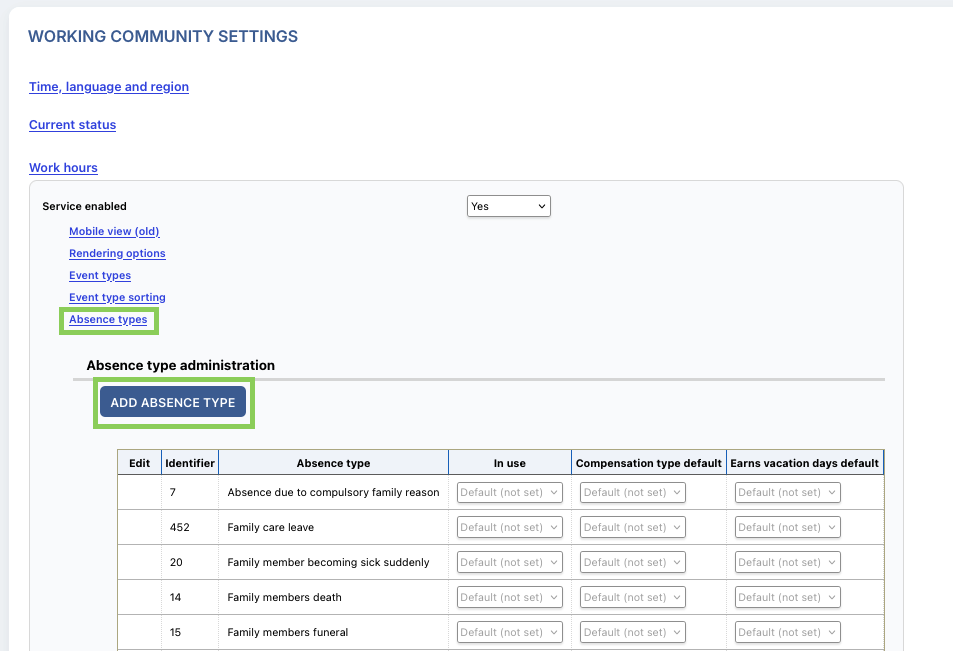The image size is (953, 651).
Task: Click the Add Absence Type button
Action: [x=173, y=402]
